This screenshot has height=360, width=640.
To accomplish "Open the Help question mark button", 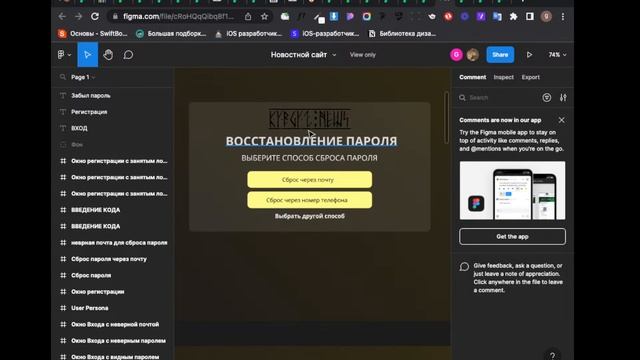I will (552, 356).
